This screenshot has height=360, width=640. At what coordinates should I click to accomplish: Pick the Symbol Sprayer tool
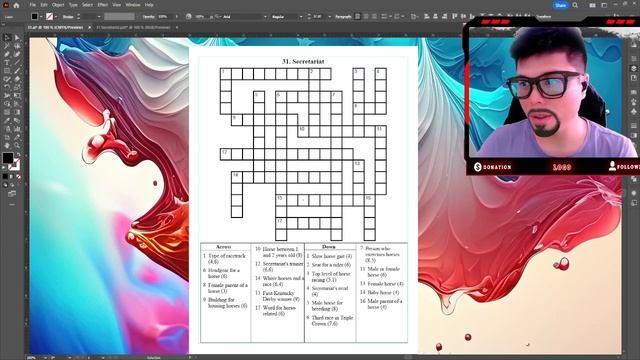7,129
